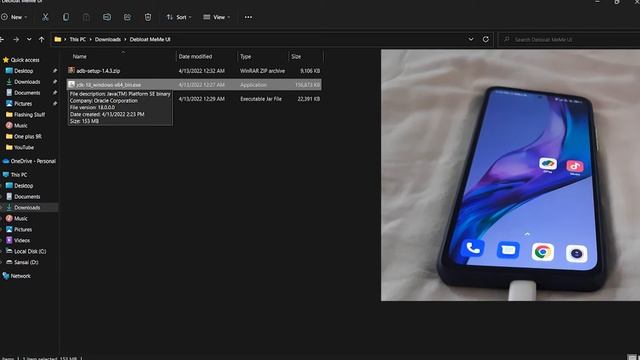This screenshot has height=360, width=640.
Task: Select the jdk windows-x64 bin.exe file
Action: [194, 85]
